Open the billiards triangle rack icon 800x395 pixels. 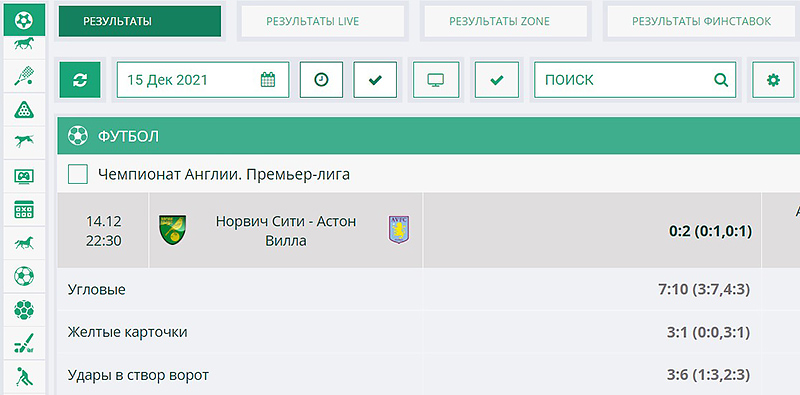[24, 109]
